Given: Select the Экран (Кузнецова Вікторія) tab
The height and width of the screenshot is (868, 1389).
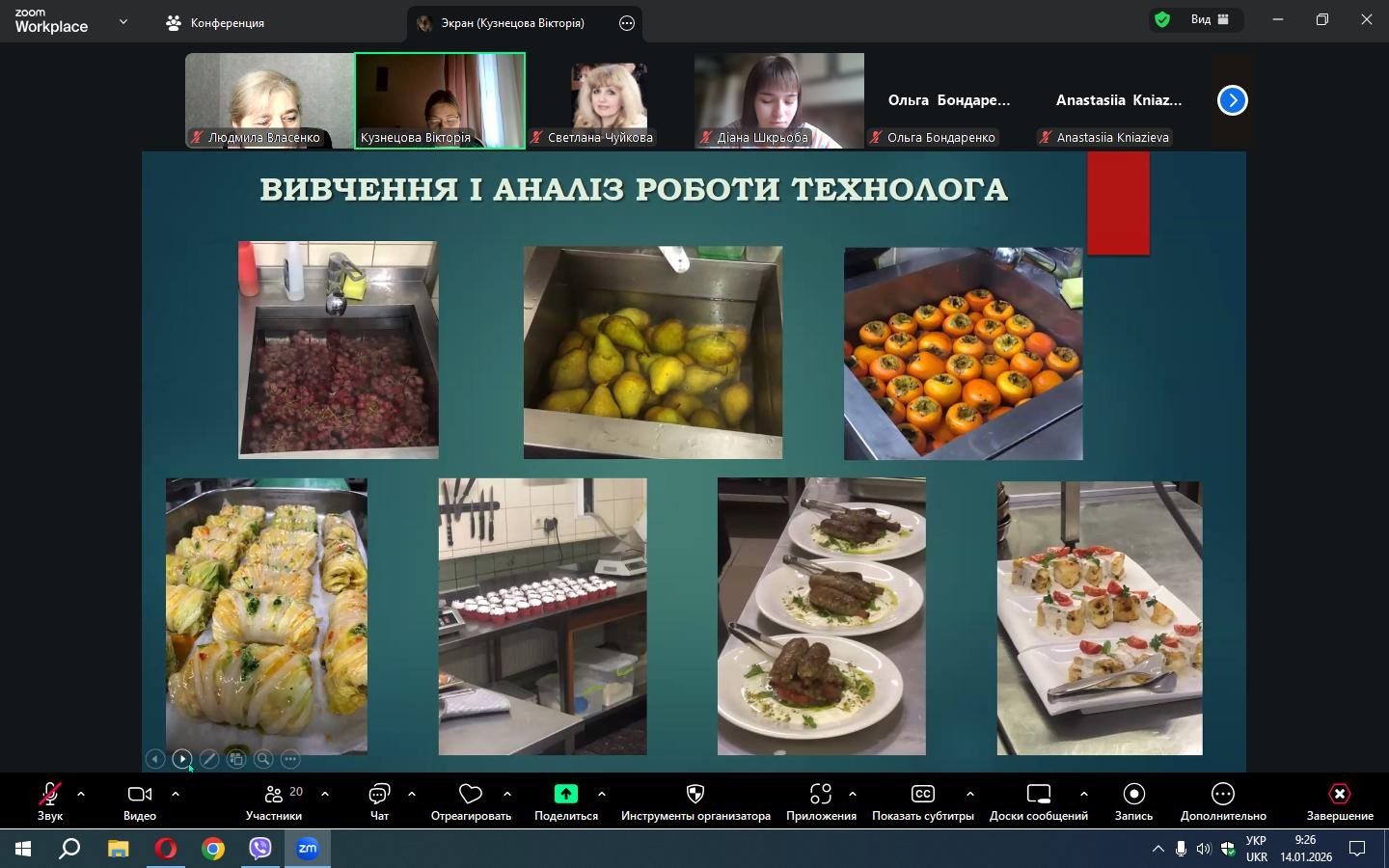Looking at the screenshot, I should point(511,23).
